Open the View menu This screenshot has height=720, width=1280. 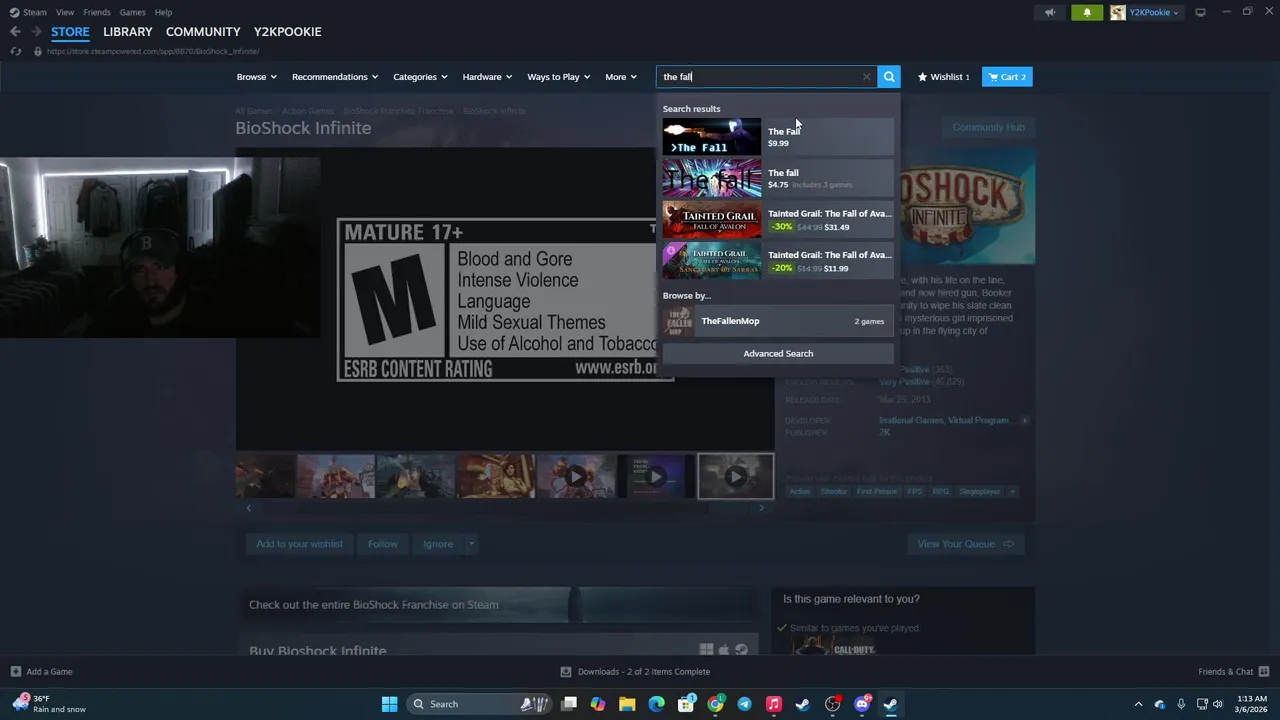coord(65,12)
